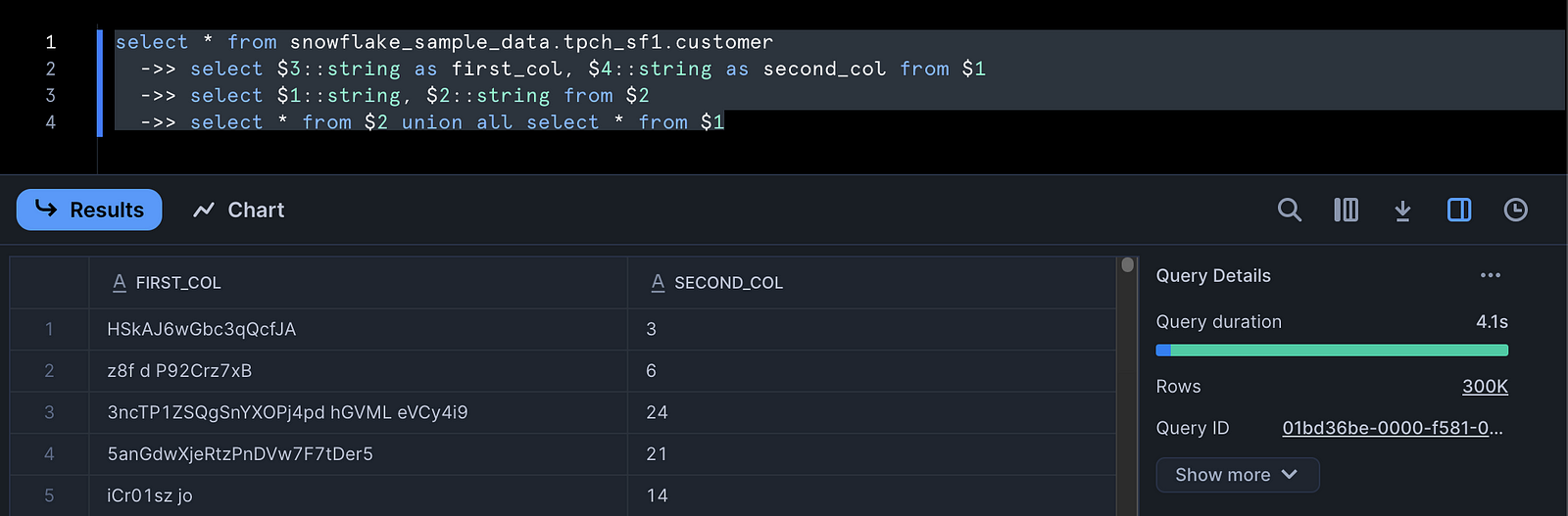
Task: Download the query results
Action: click(1402, 210)
